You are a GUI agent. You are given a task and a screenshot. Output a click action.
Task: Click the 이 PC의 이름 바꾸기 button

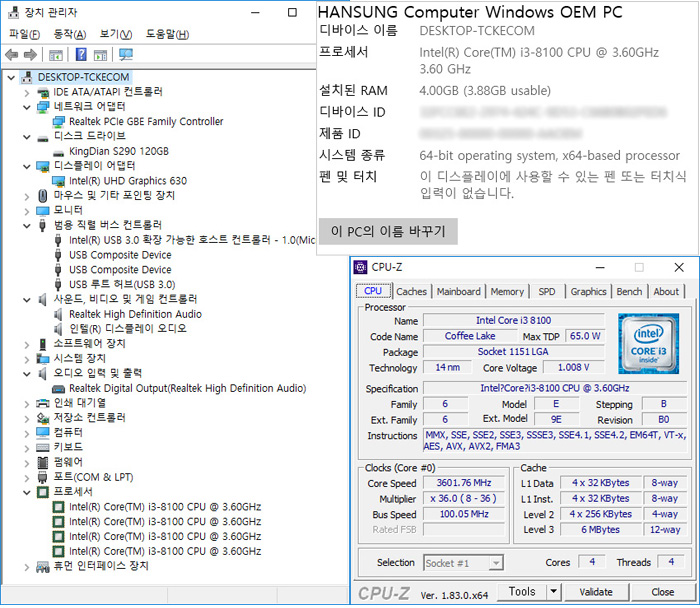pyautogui.click(x=388, y=231)
